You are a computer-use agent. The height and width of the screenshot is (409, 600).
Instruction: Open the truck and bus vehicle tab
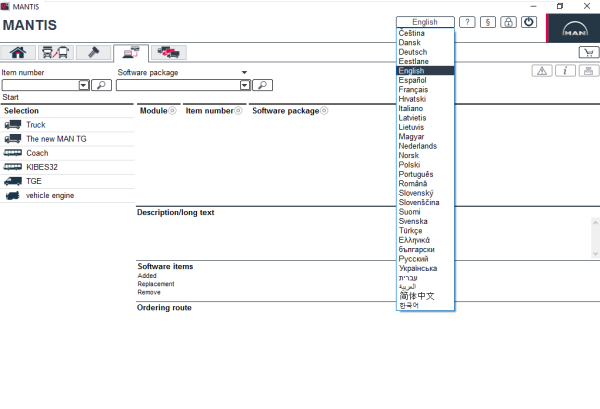55,52
